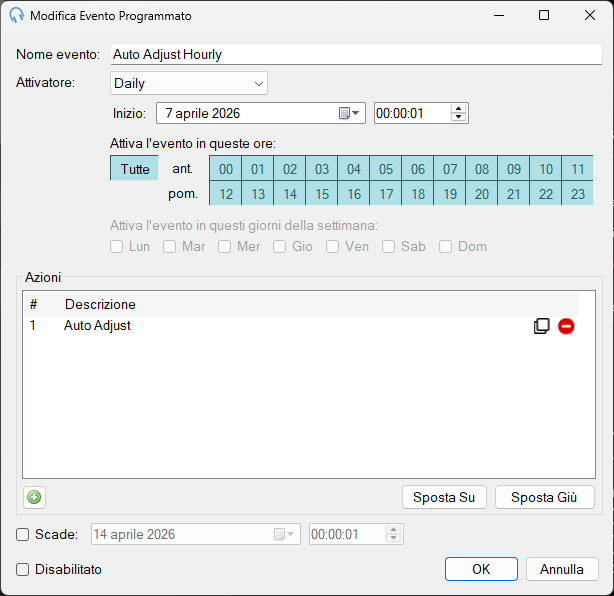Image resolution: width=614 pixels, height=596 pixels.
Task: Click the Sposta Su button
Action: (444, 497)
